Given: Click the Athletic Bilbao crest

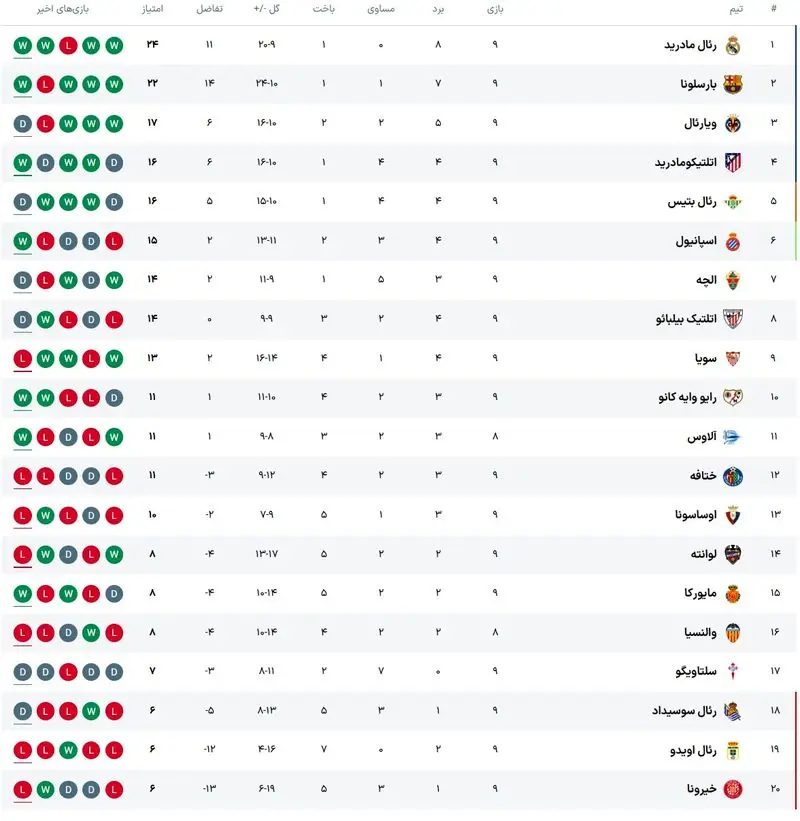Looking at the screenshot, I should [733, 319].
